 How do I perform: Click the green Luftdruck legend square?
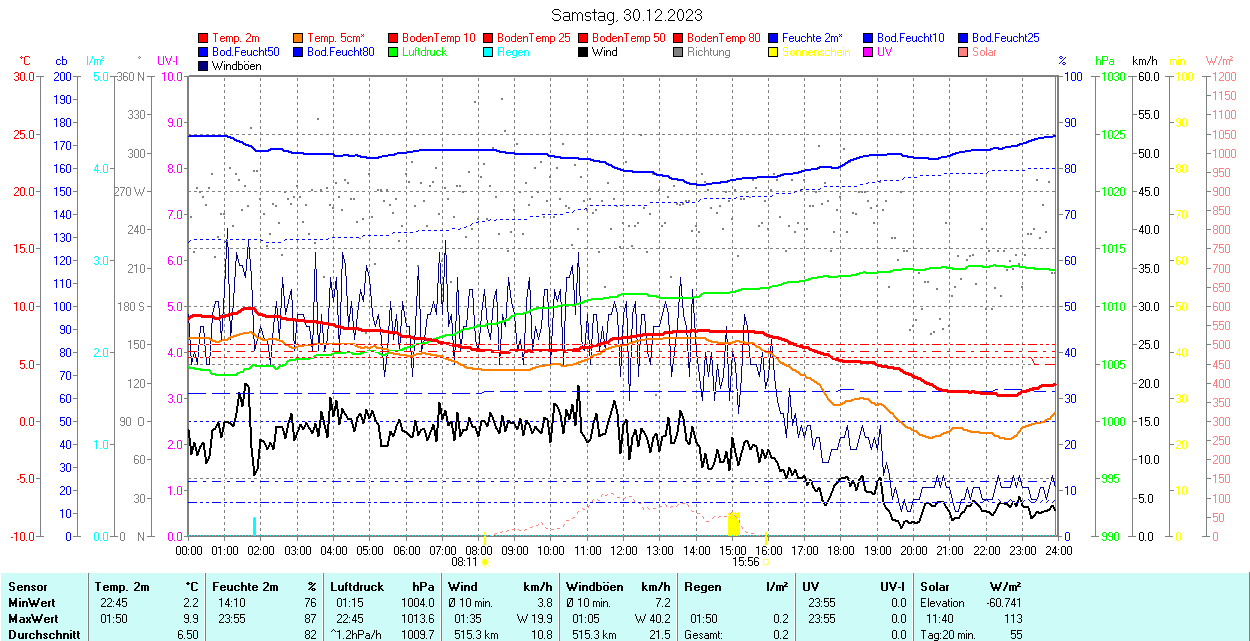point(394,52)
